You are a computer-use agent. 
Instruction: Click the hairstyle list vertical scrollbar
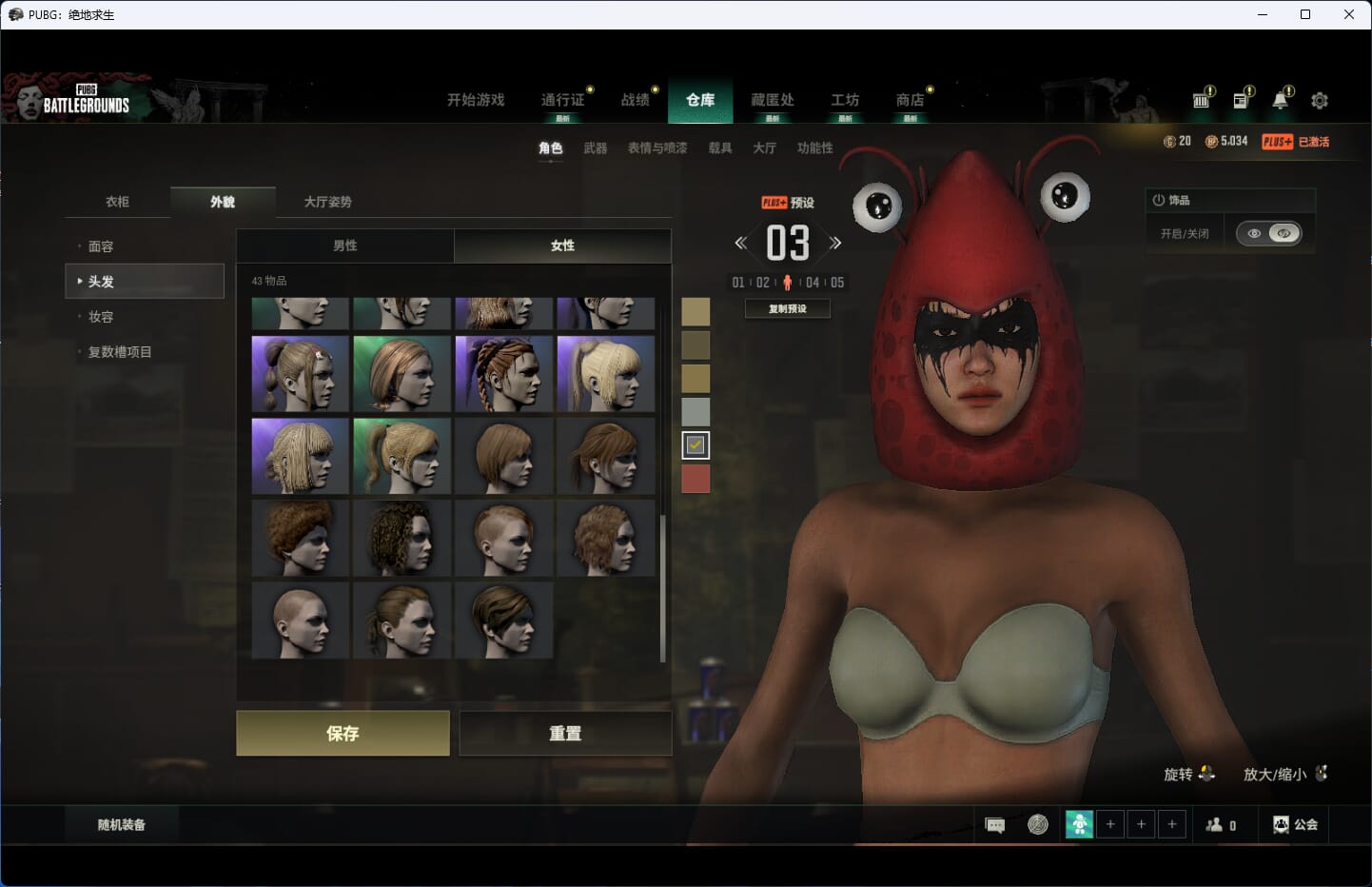click(x=662, y=588)
